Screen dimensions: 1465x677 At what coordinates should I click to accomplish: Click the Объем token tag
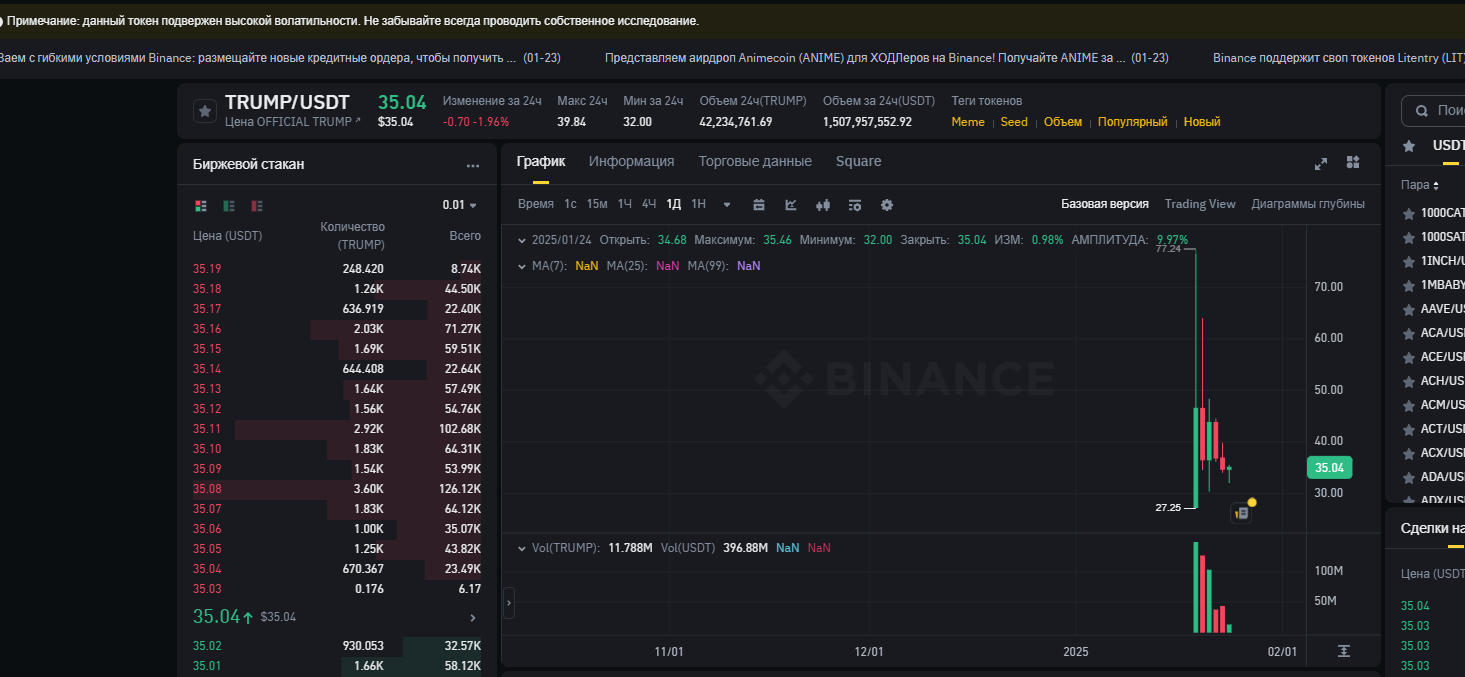point(1063,122)
